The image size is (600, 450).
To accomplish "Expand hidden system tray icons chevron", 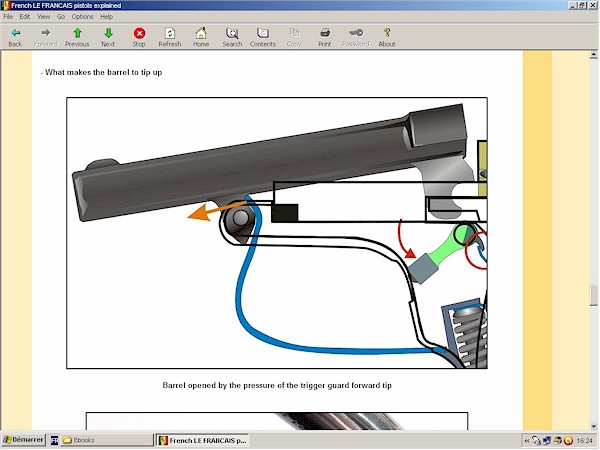I will pos(527,441).
